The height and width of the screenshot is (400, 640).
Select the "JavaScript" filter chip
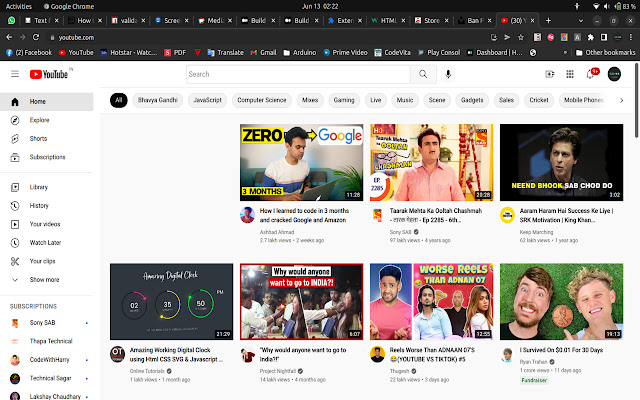[207, 100]
